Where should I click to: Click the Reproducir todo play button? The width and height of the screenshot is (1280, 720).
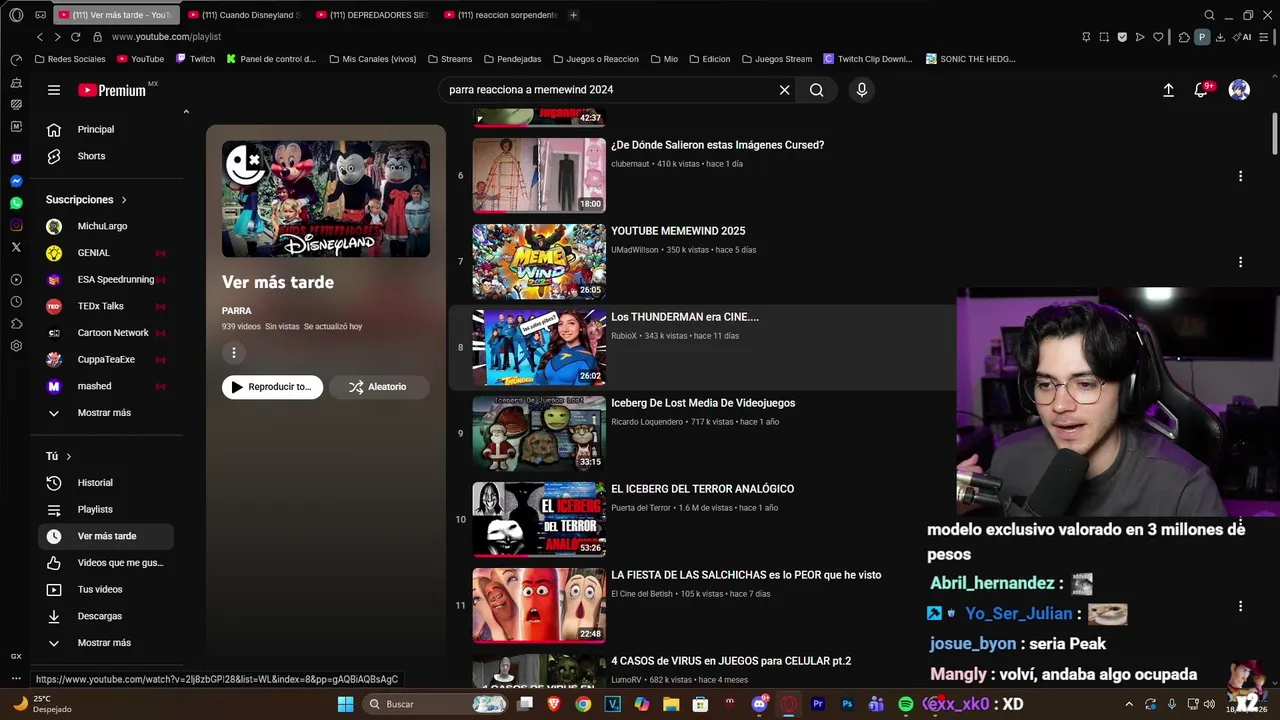[x=272, y=387]
